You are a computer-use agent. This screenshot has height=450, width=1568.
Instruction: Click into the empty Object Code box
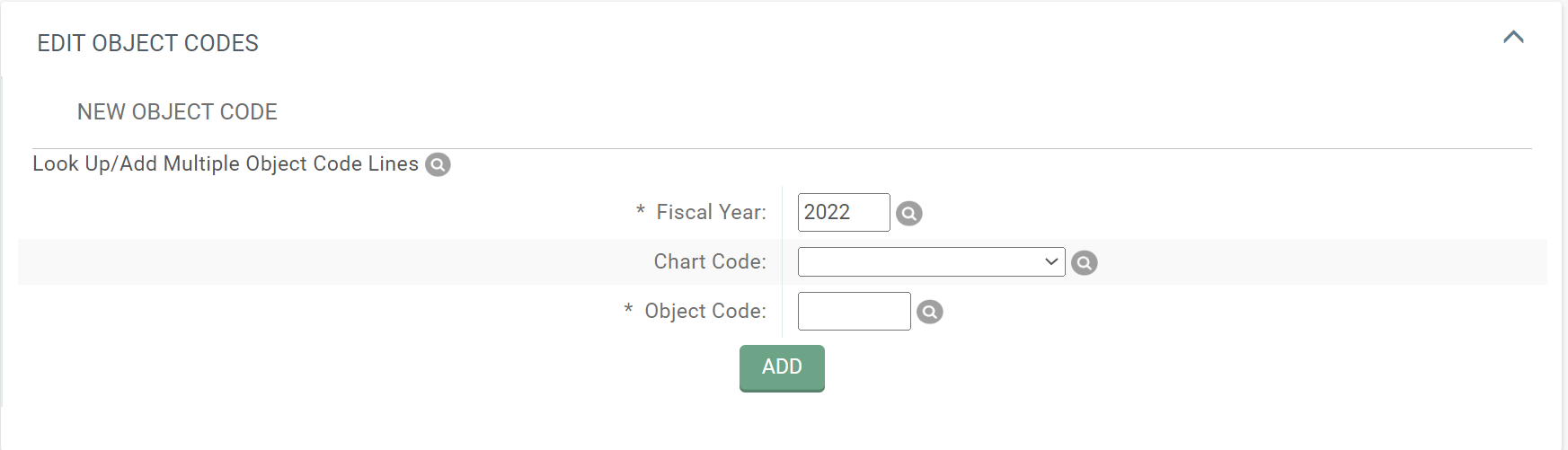854,311
